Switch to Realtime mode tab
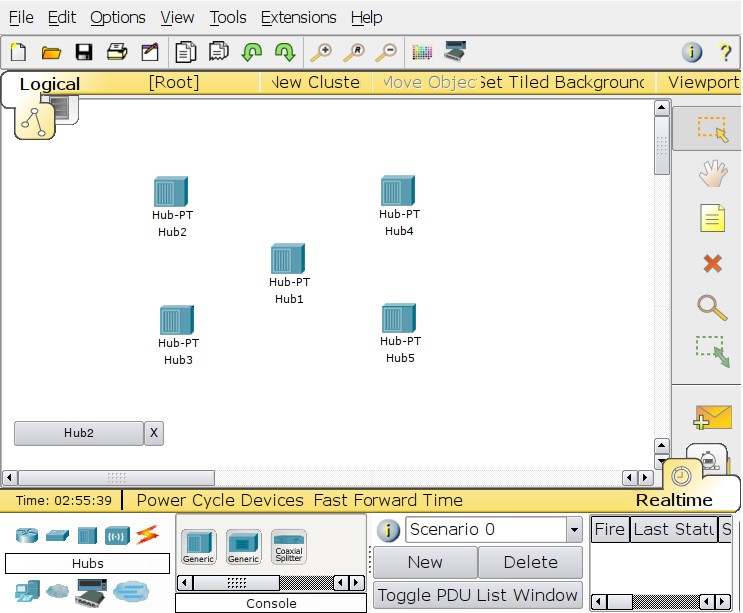This screenshot has width=743, height=613. coord(674,500)
